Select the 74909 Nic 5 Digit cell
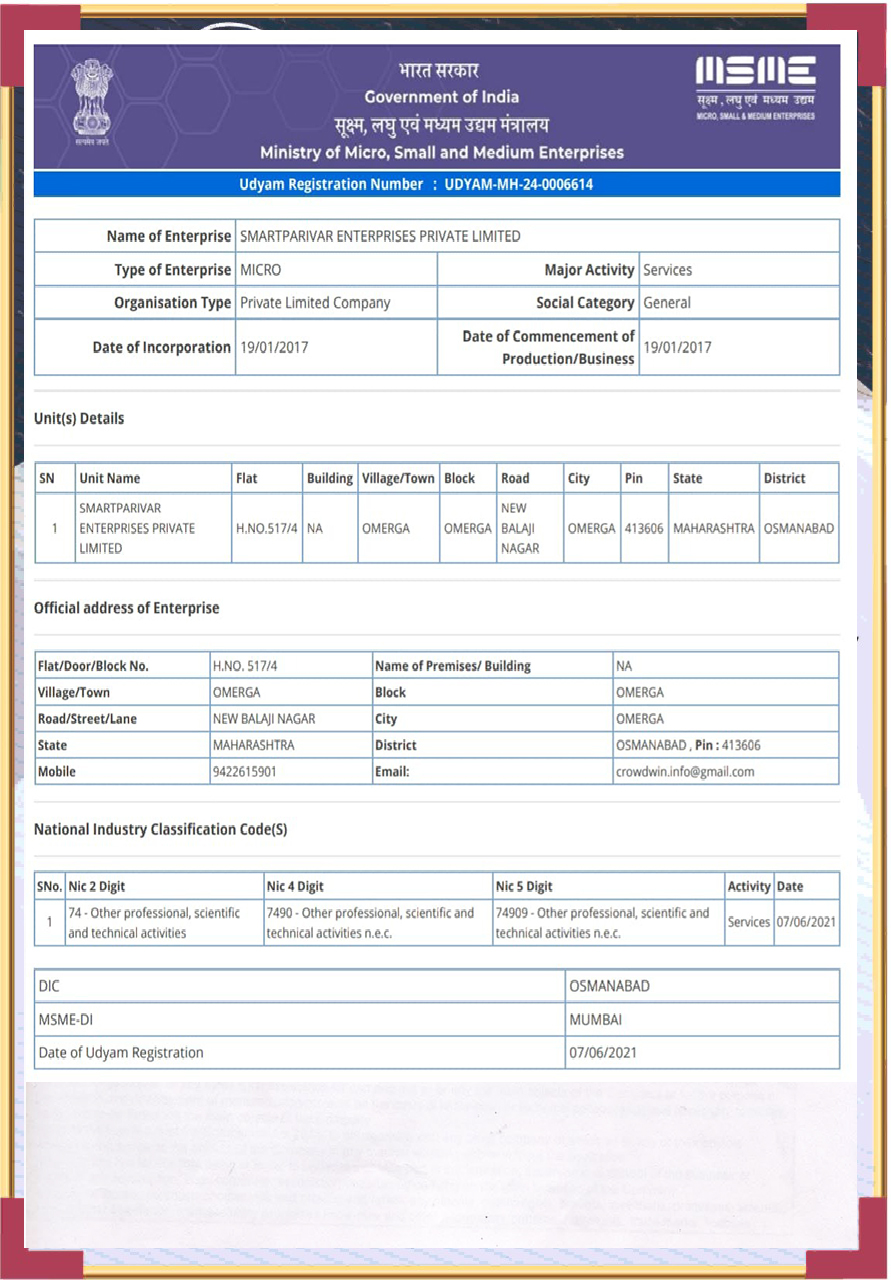The image size is (891, 1280). click(606, 923)
